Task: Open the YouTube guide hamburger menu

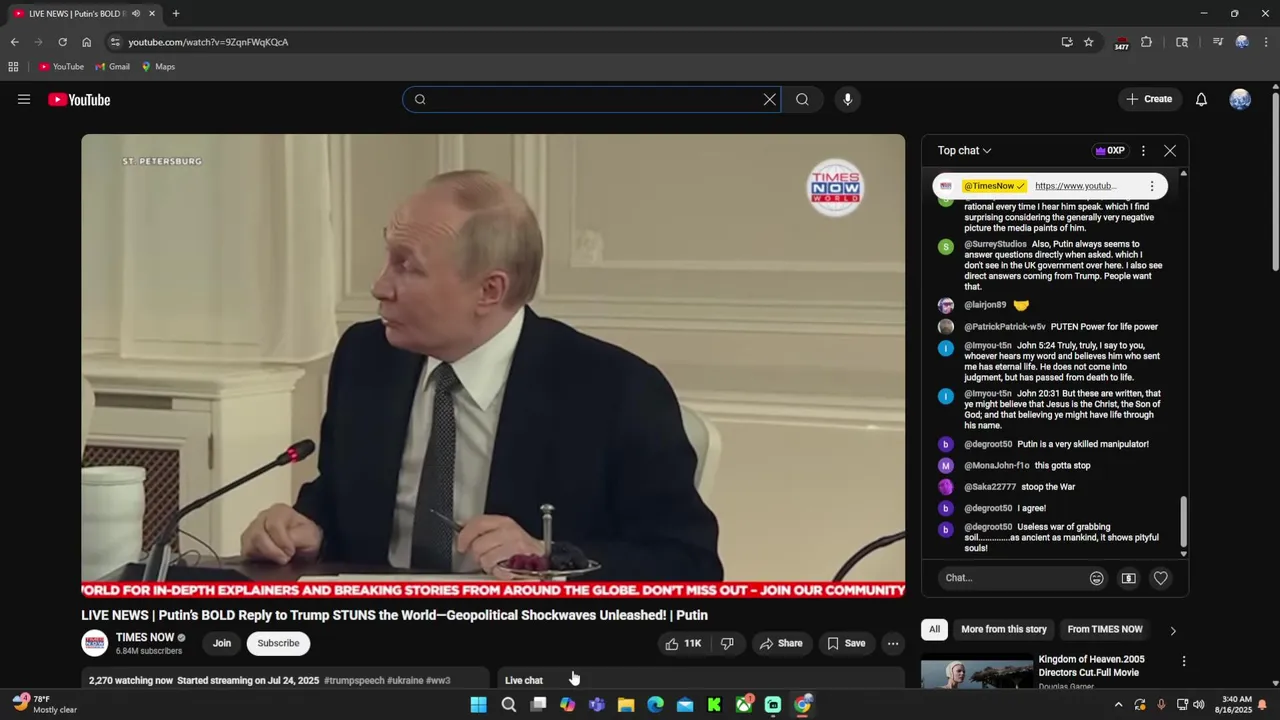Action: (x=24, y=99)
